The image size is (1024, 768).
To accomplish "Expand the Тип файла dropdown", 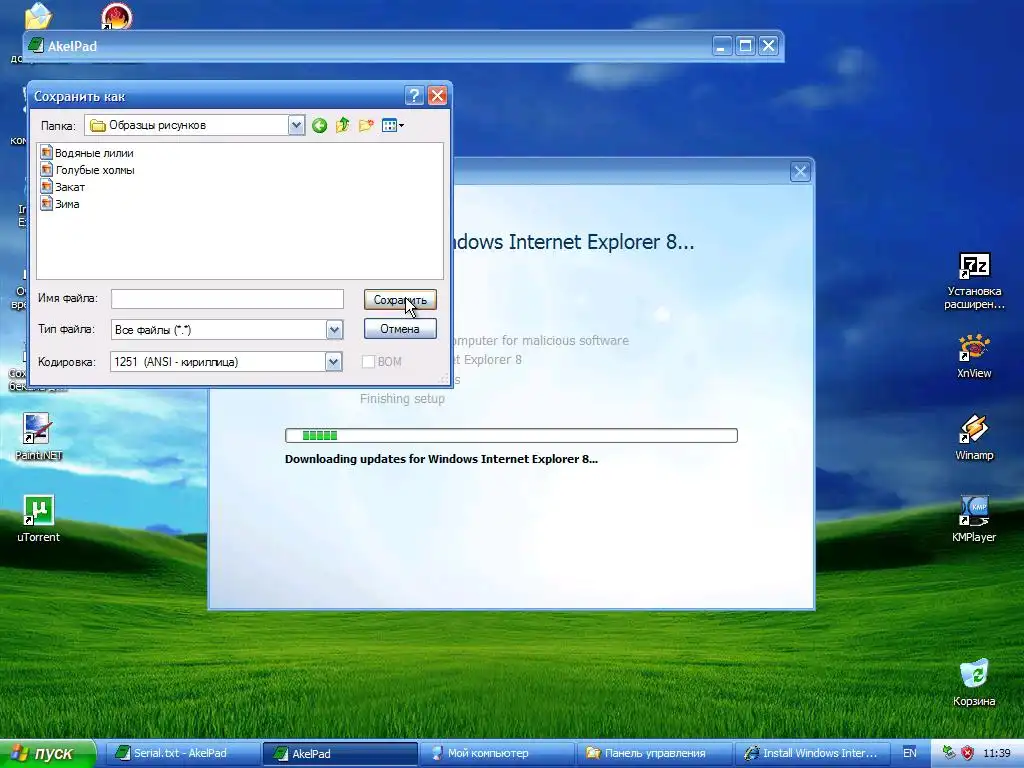I will click(x=334, y=330).
